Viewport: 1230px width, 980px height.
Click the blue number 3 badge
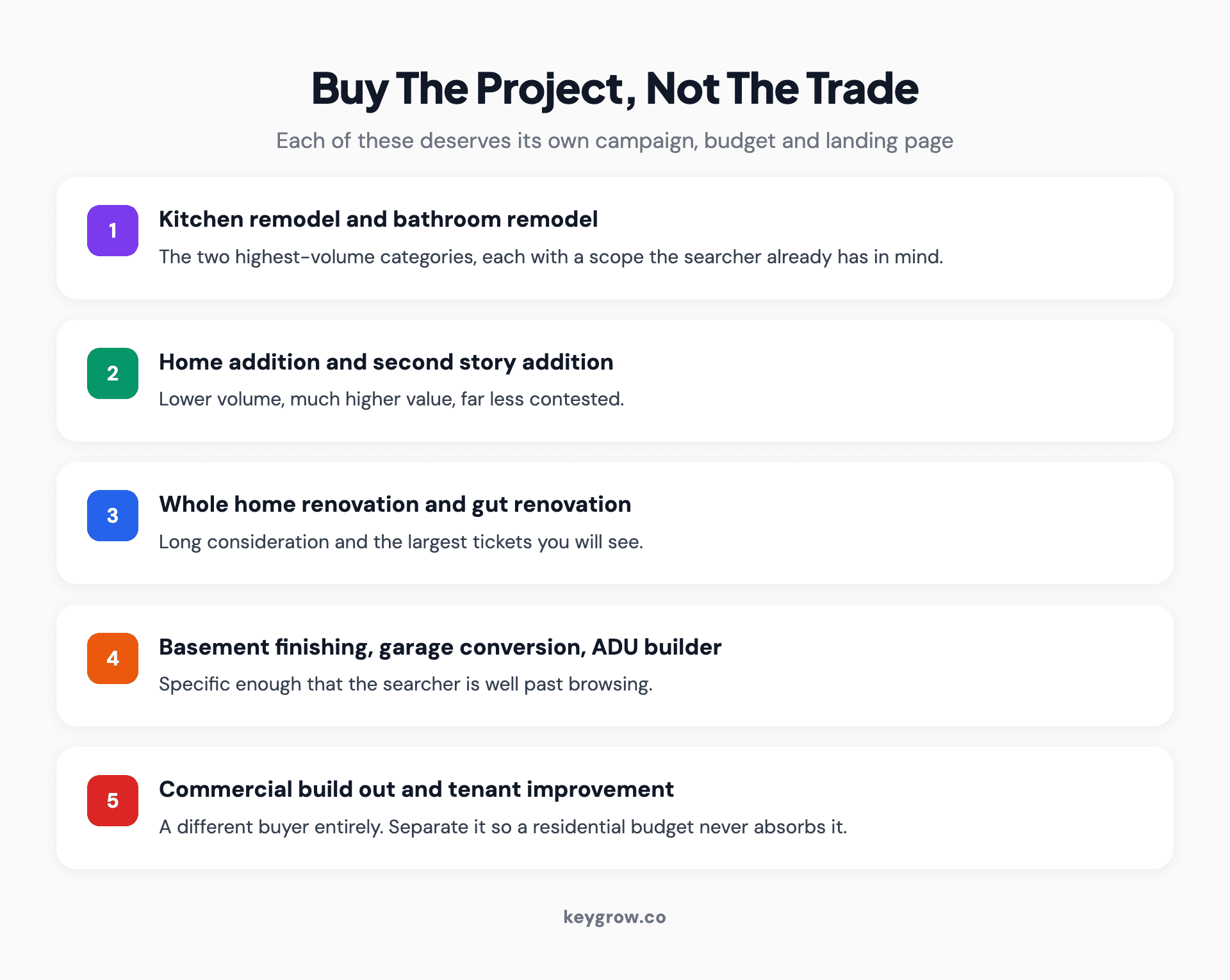pyautogui.click(x=113, y=516)
